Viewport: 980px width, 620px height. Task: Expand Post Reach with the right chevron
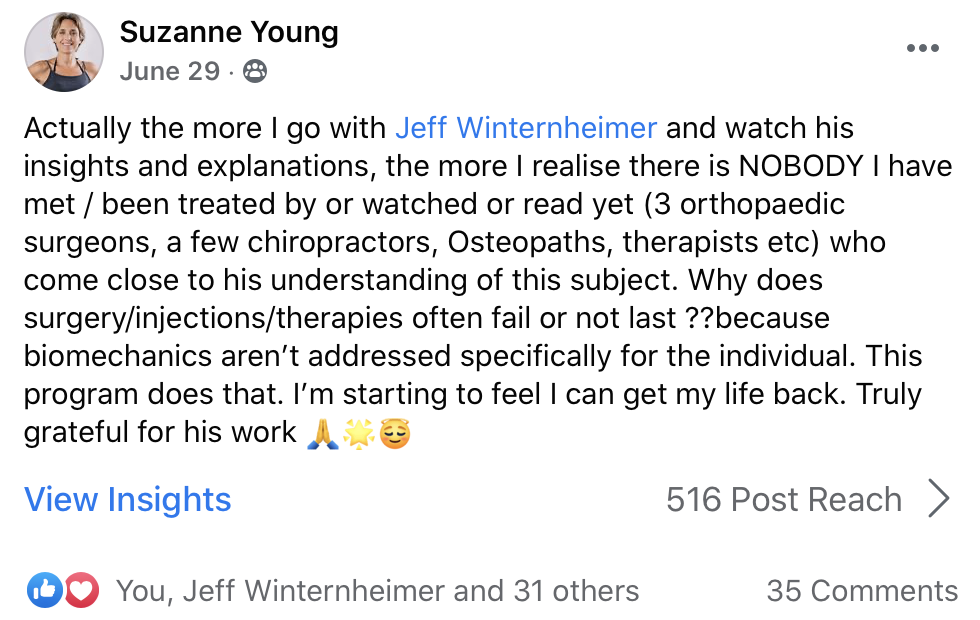coord(938,499)
